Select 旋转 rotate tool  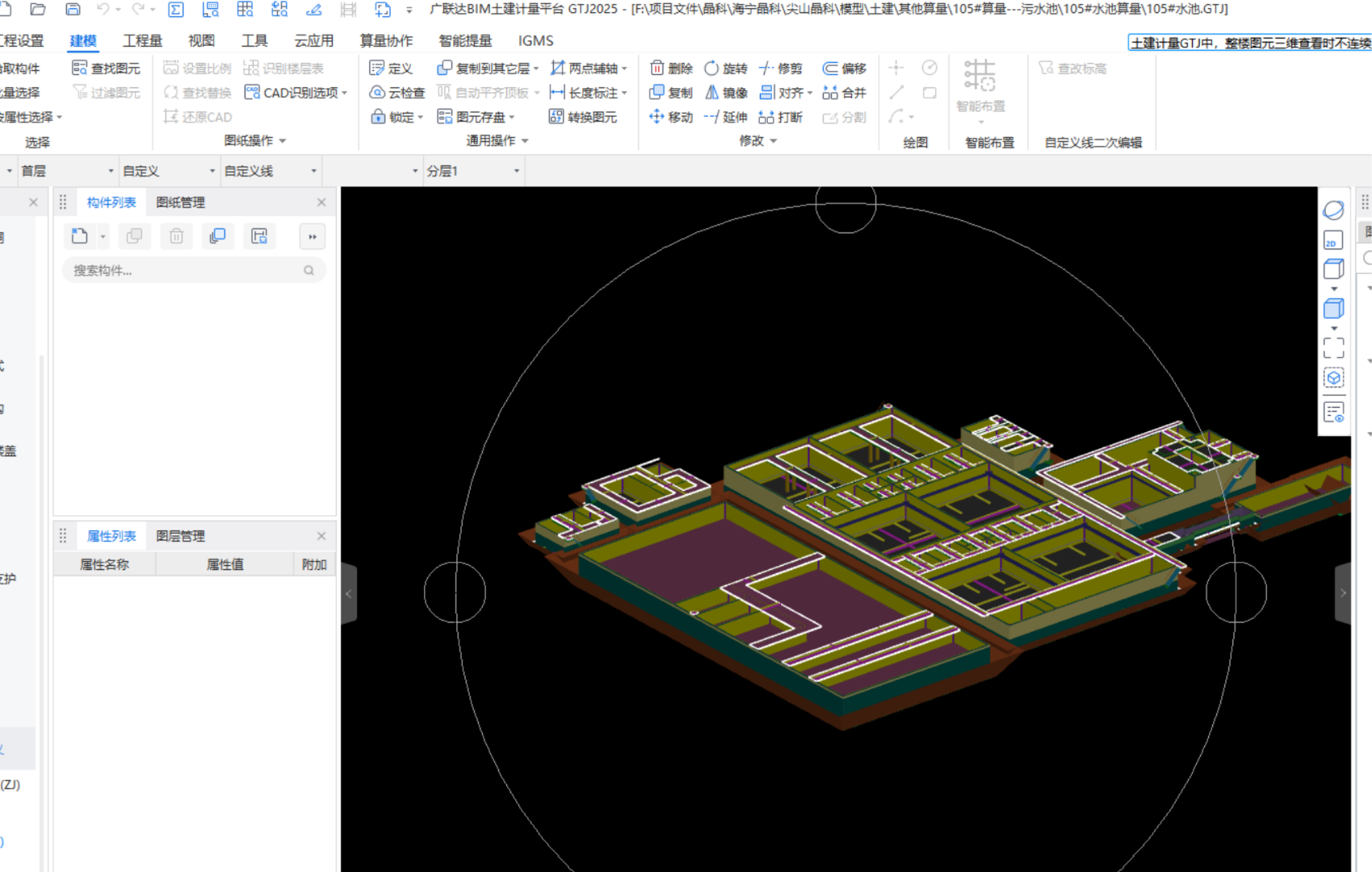(726, 69)
